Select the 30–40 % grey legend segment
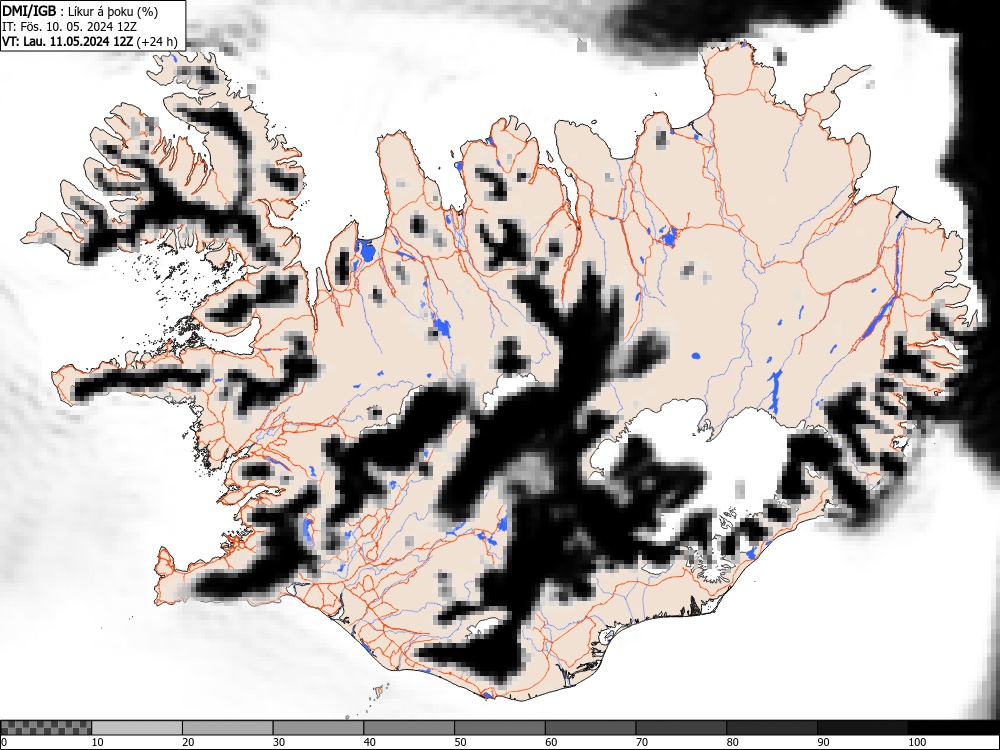 318,728
